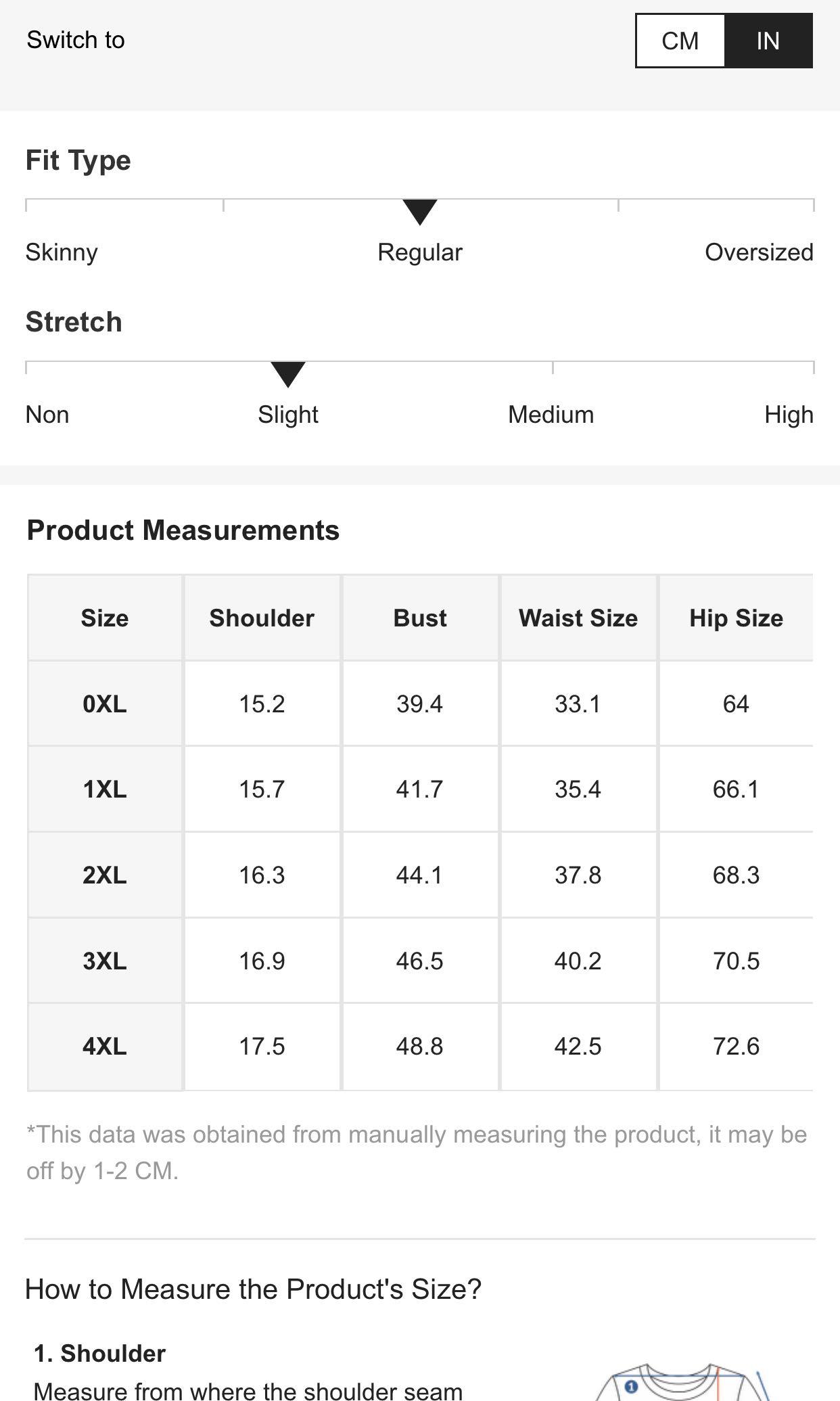Click the Product Measurements heading
Screen dimensions: 840x1401
click(x=183, y=530)
